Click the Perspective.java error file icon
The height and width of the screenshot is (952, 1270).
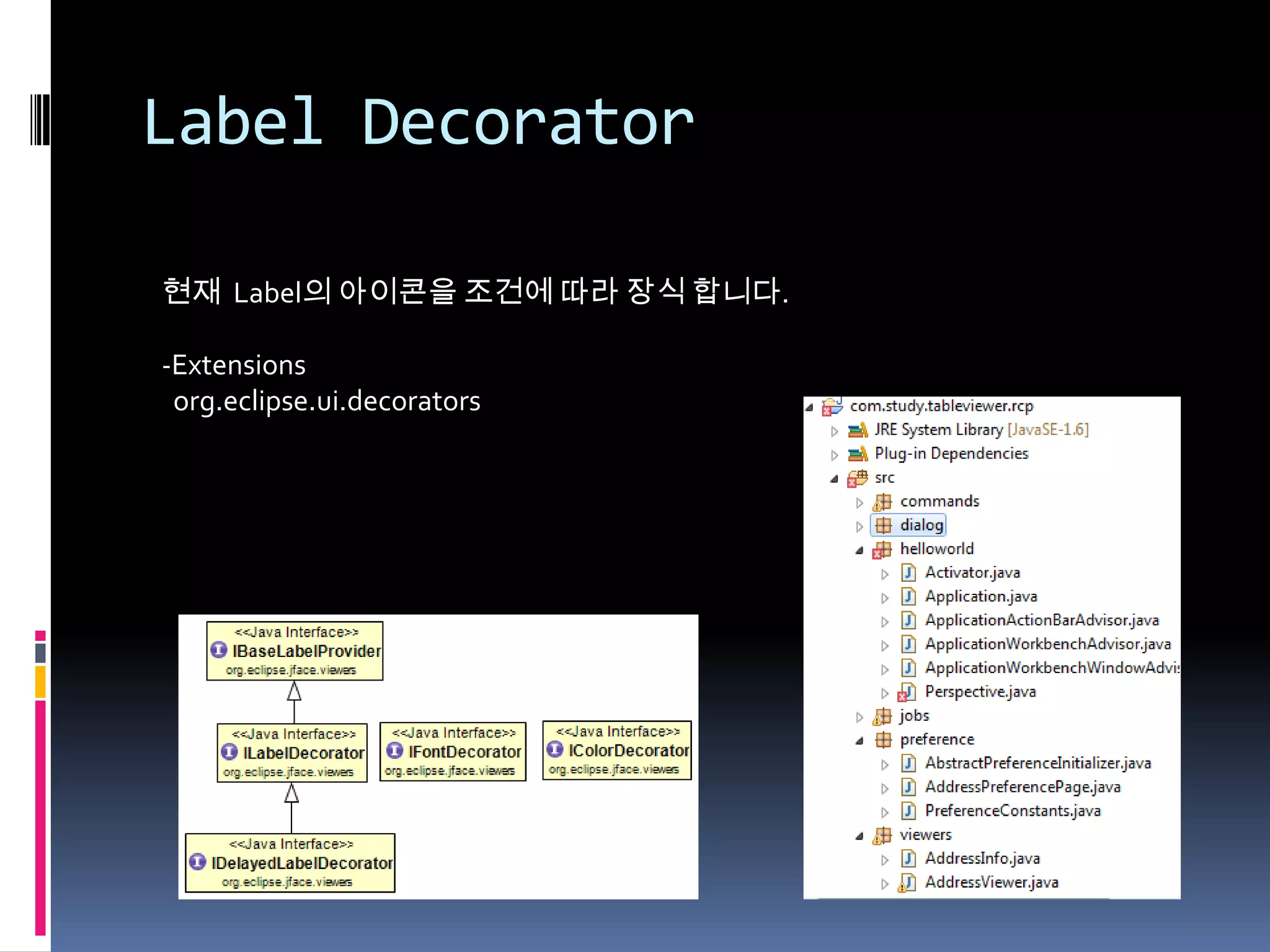coord(907,692)
